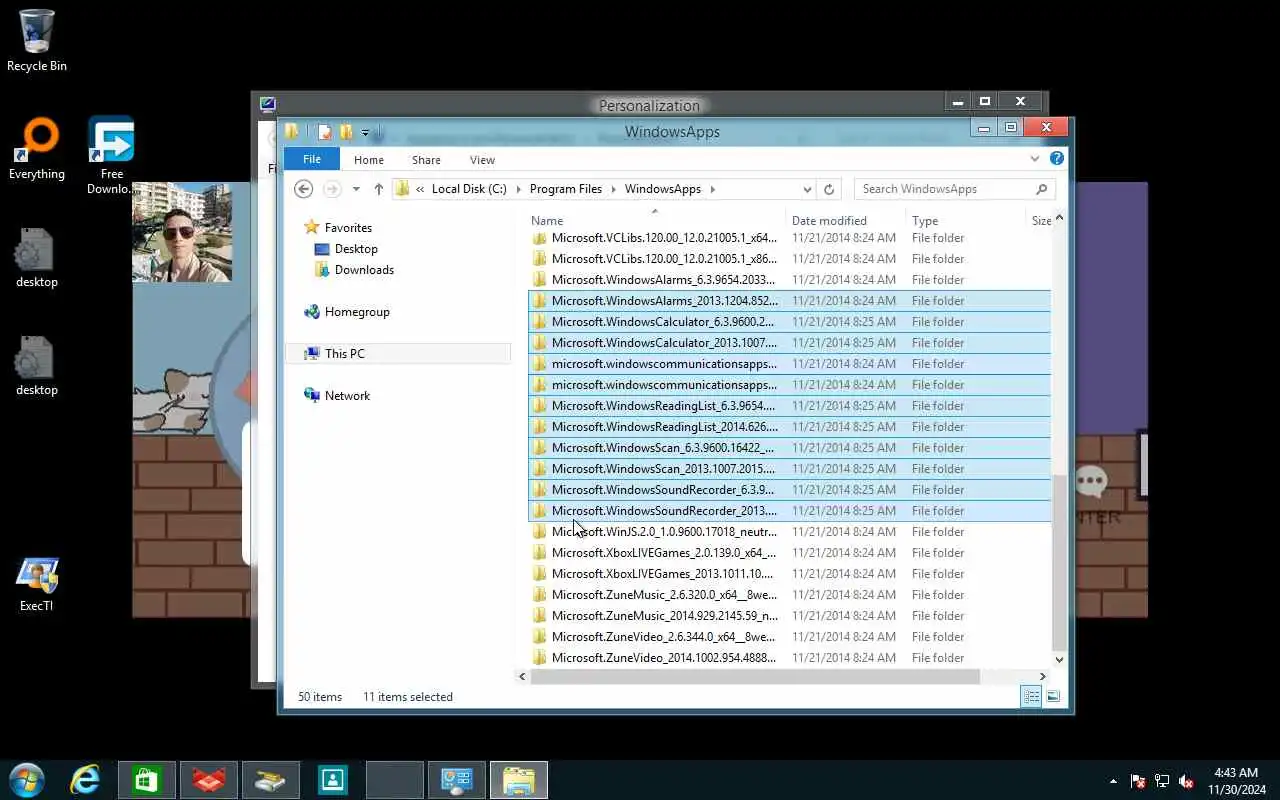Open Internet Explorer from the taskbar
The image size is (1280, 800).
[85, 780]
